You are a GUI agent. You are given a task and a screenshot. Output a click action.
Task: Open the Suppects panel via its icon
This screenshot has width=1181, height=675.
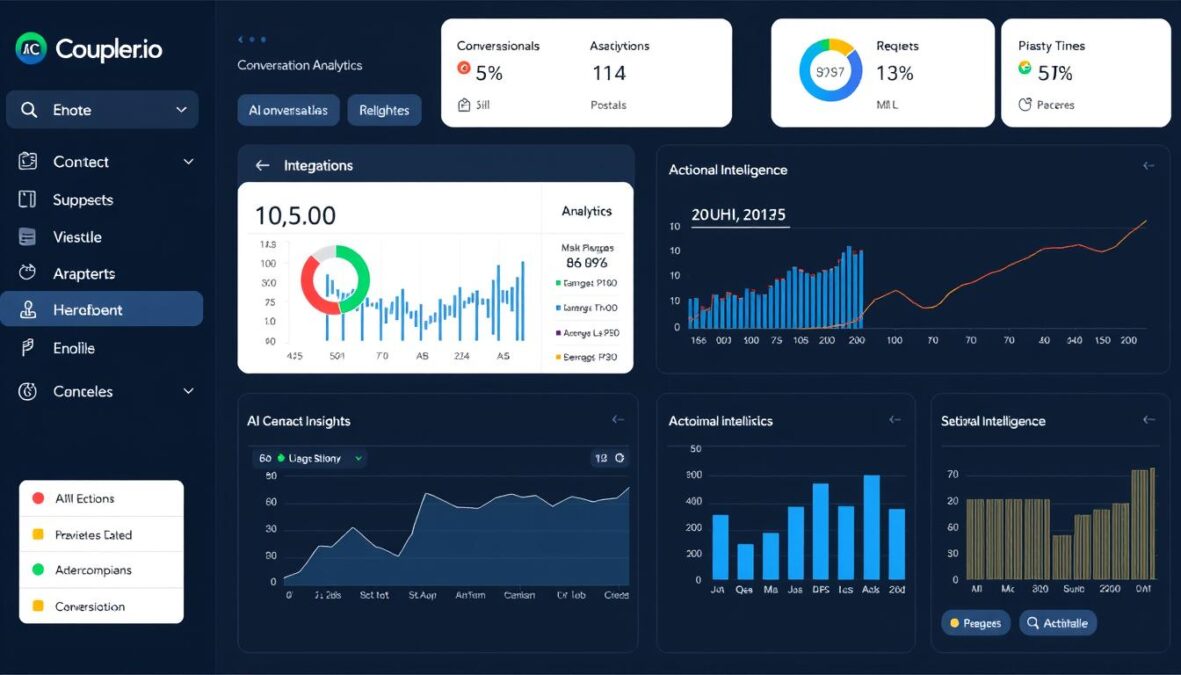tap(25, 199)
